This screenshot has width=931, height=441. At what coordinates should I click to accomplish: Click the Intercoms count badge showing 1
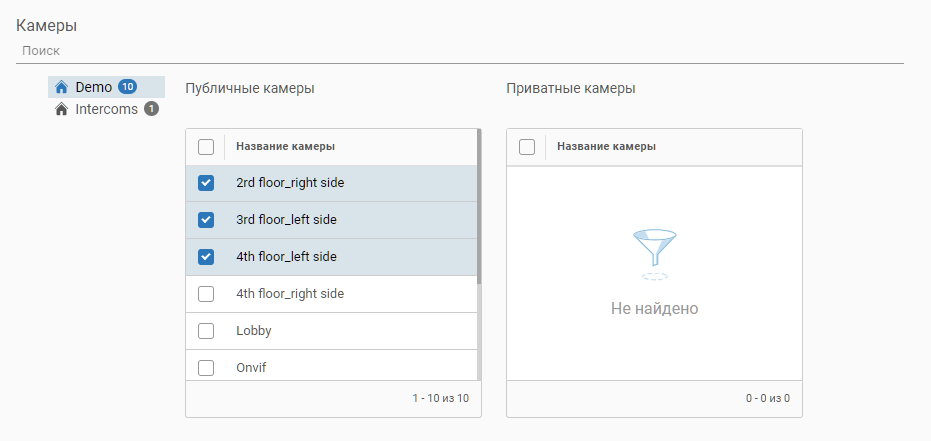pyautogui.click(x=151, y=109)
